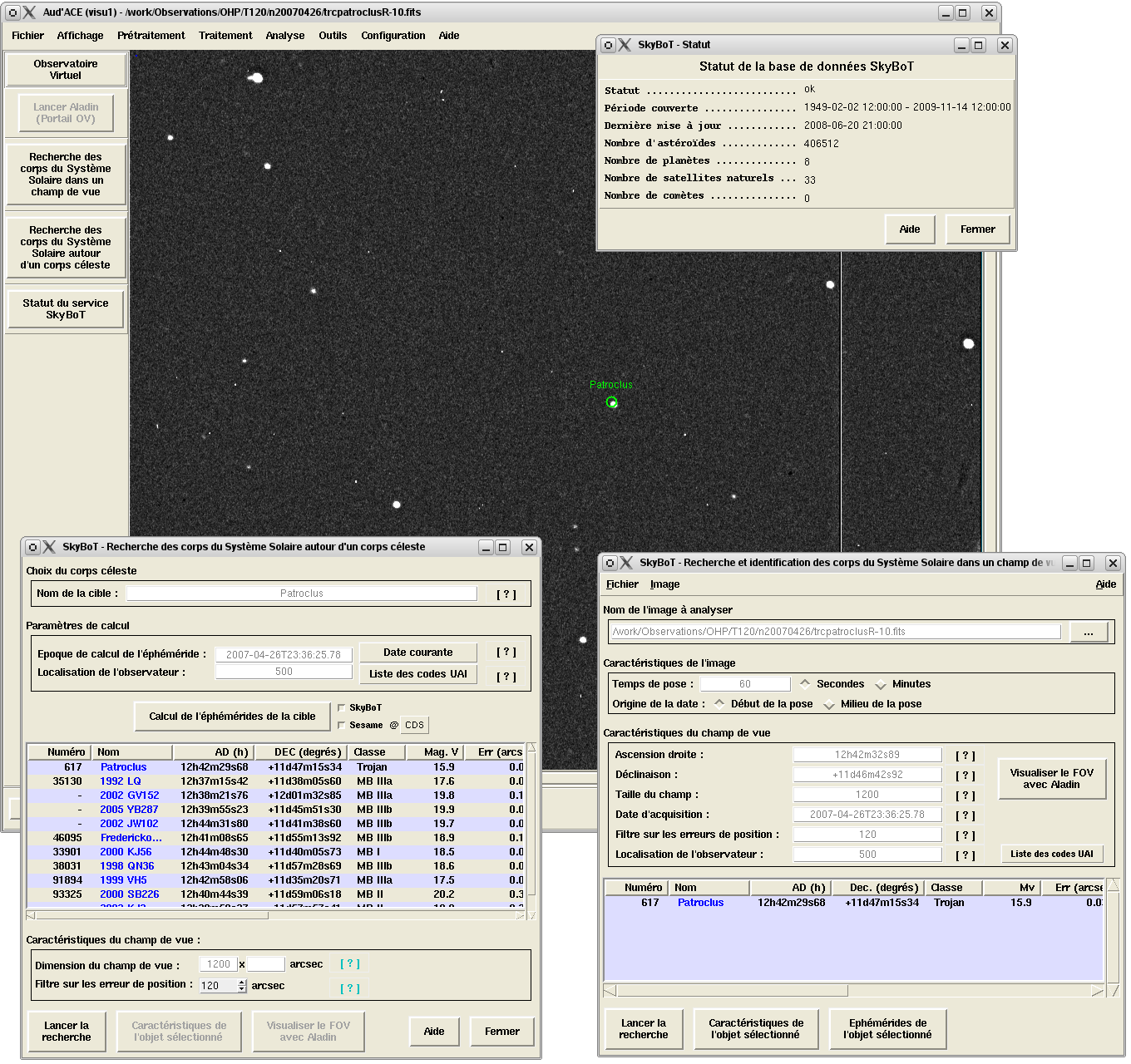Viewport: 1131px width, 1064px height.
Task: Open the Configuration menu in Aud'ACE
Action: coord(393,36)
